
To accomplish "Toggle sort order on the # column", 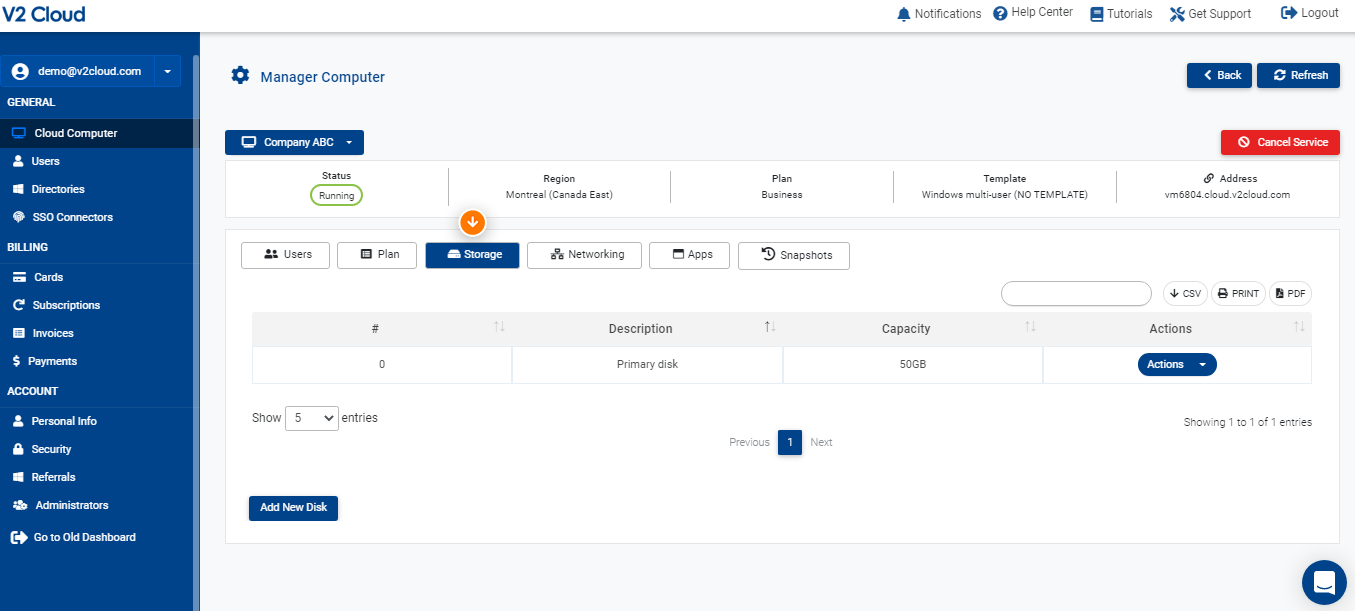I will pyautogui.click(x=499, y=328).
